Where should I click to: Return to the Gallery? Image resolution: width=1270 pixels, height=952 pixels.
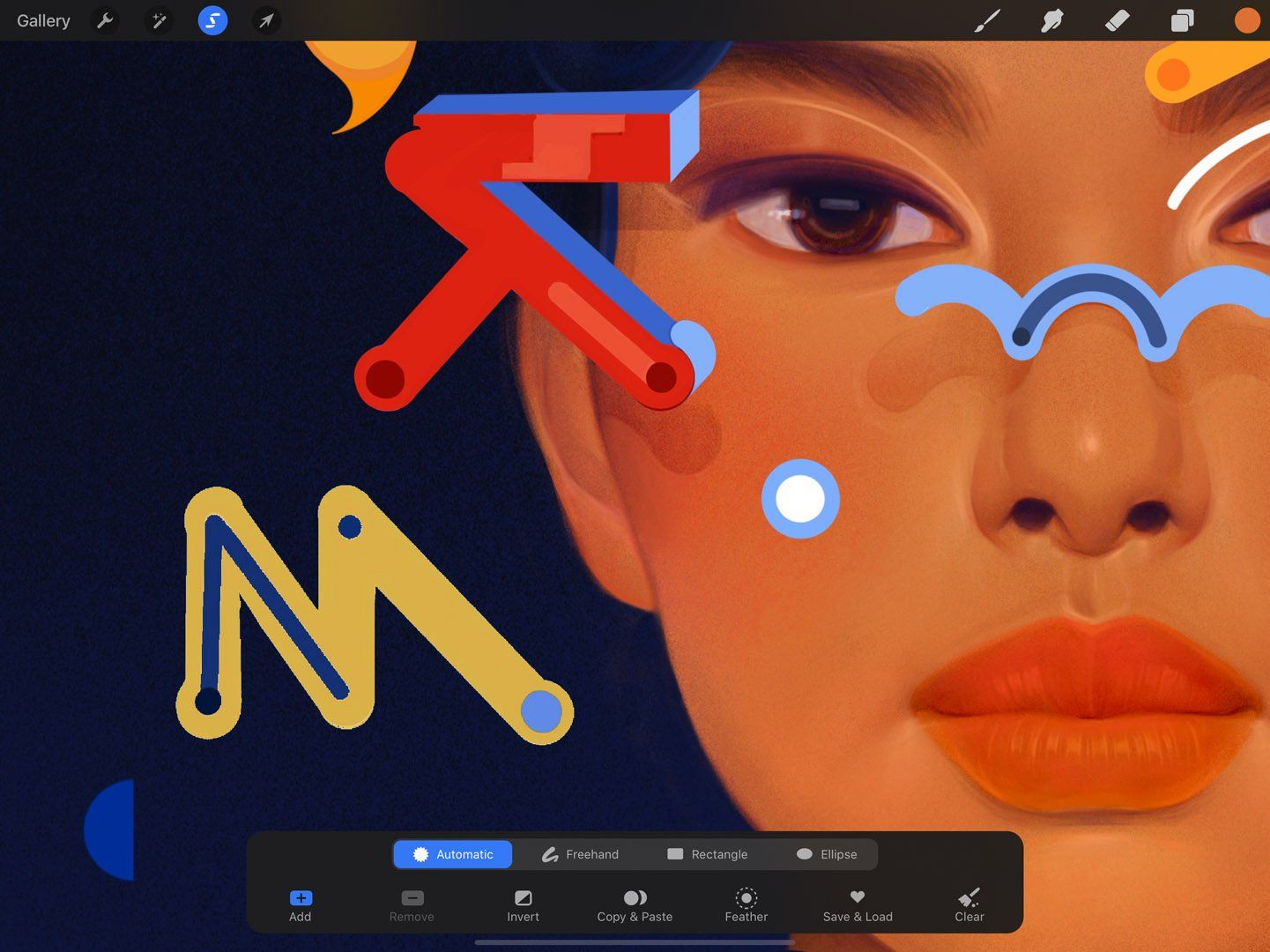[42, 20]
